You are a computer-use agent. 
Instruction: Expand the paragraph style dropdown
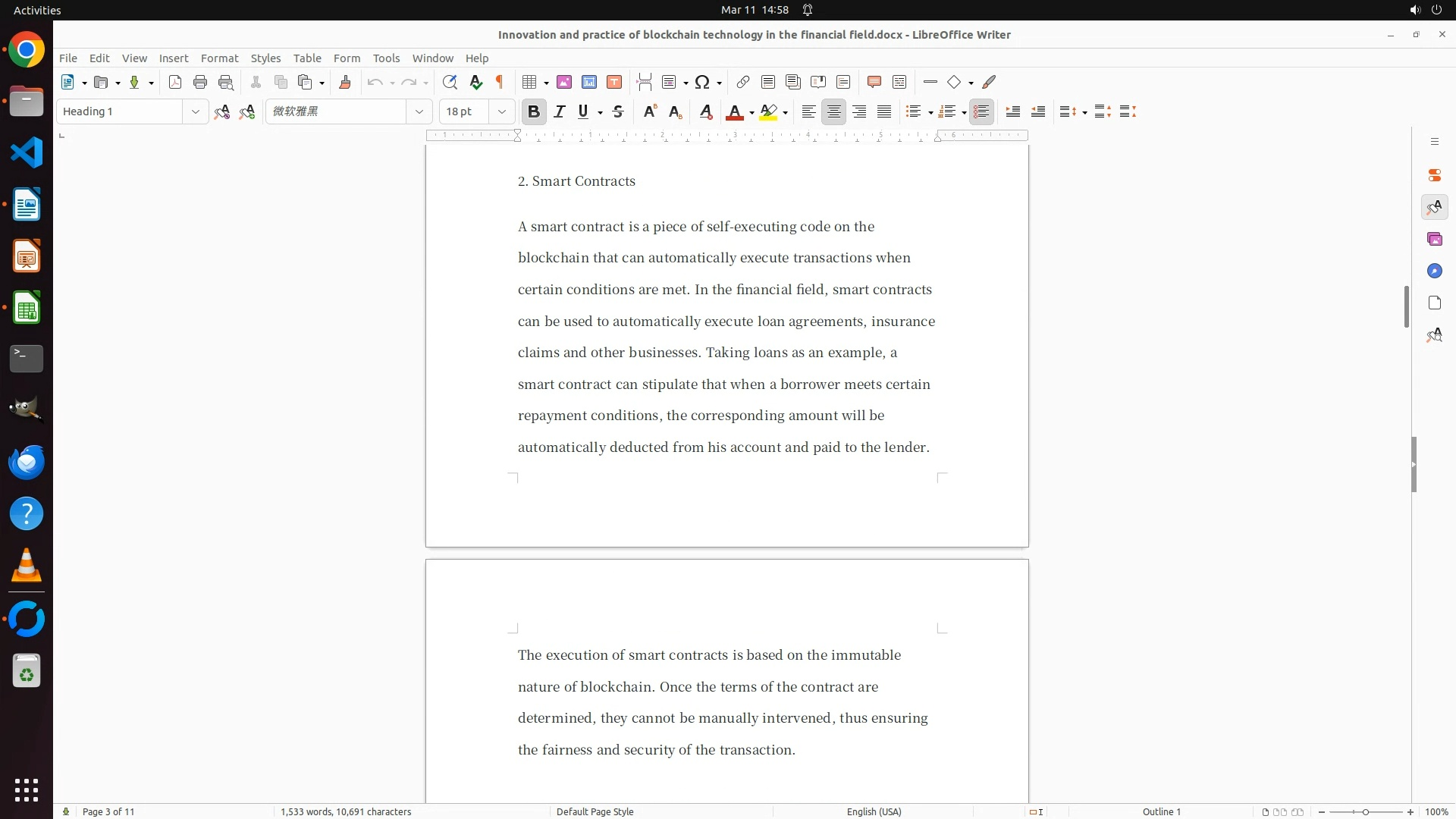tap(195, 111)
